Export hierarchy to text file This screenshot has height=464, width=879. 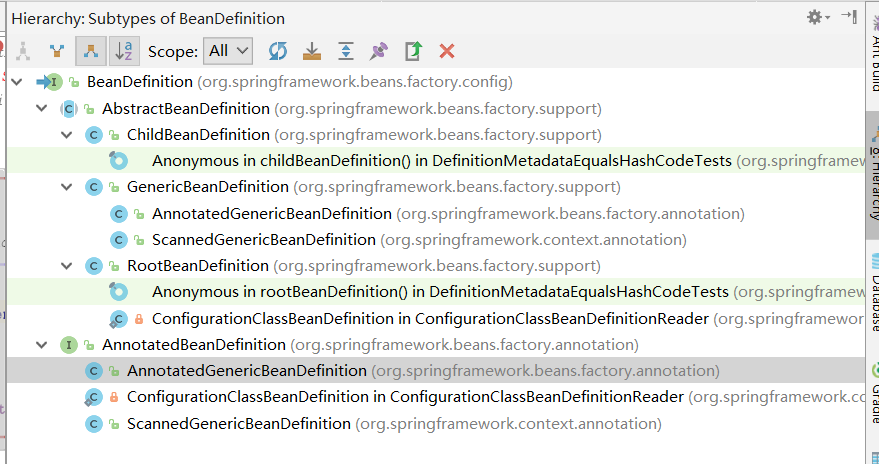point(413,51)
